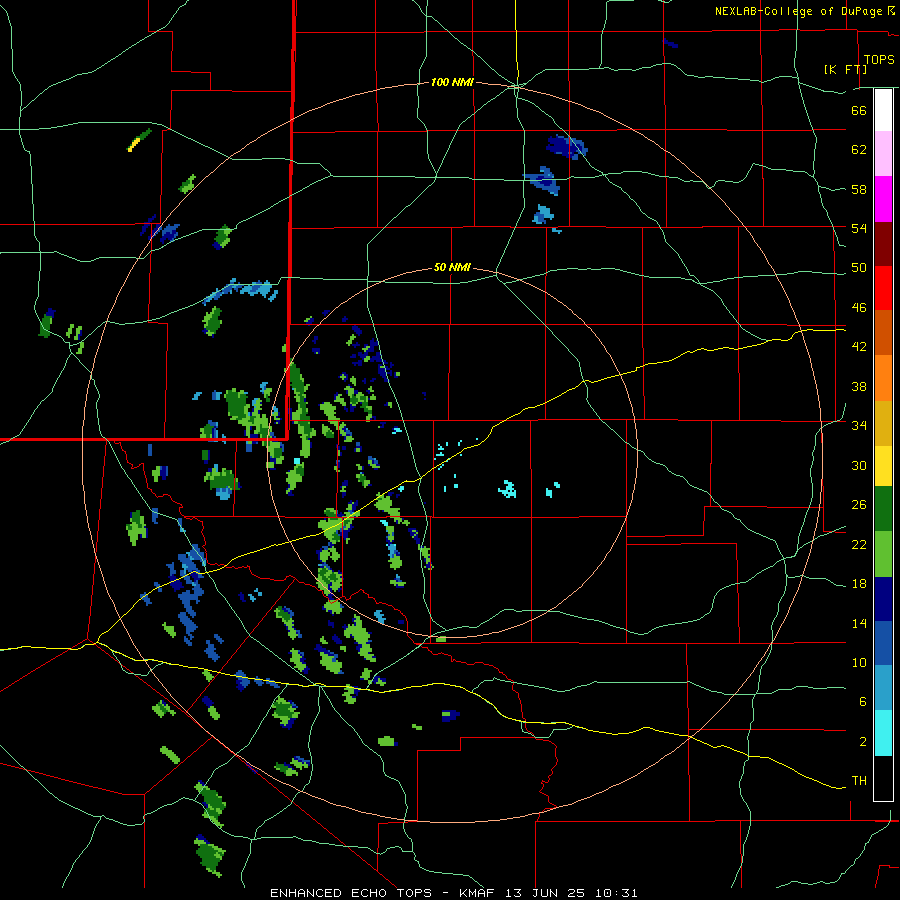Click the legend value "6"
900x900 pixels.
pyautogui.click(x=863, y=702)
